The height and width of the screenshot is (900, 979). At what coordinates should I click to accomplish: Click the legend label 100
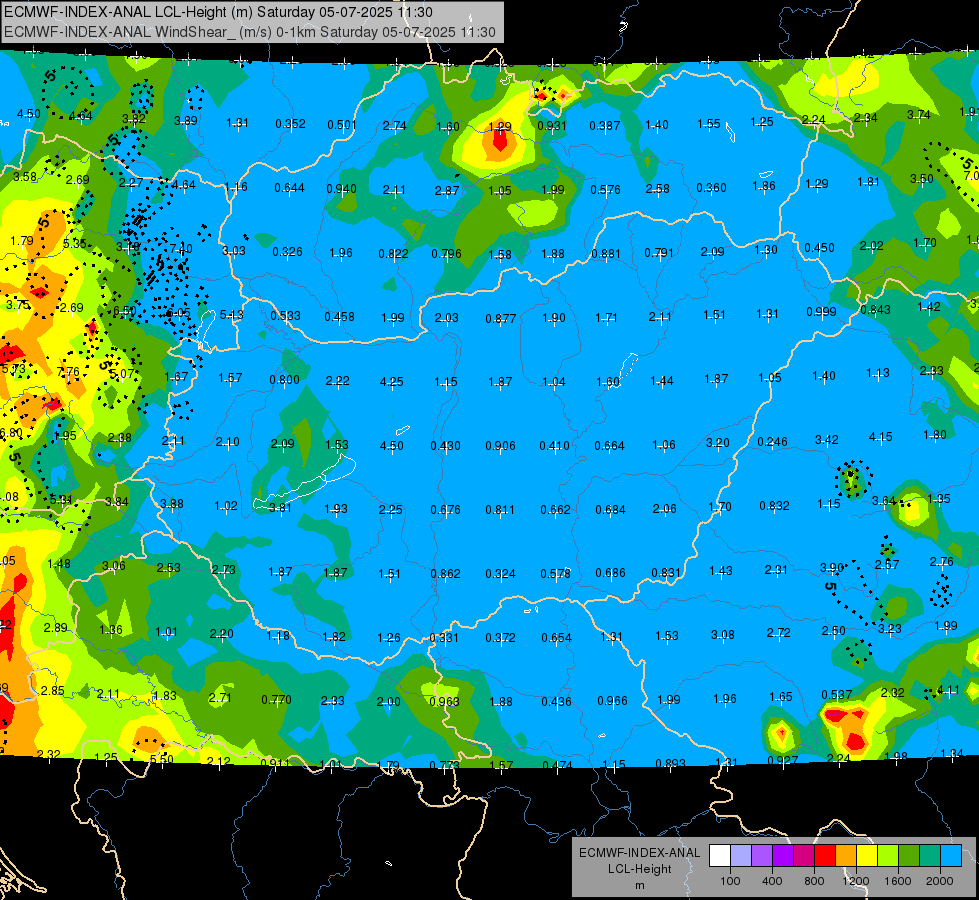click(x=730, y=881)
